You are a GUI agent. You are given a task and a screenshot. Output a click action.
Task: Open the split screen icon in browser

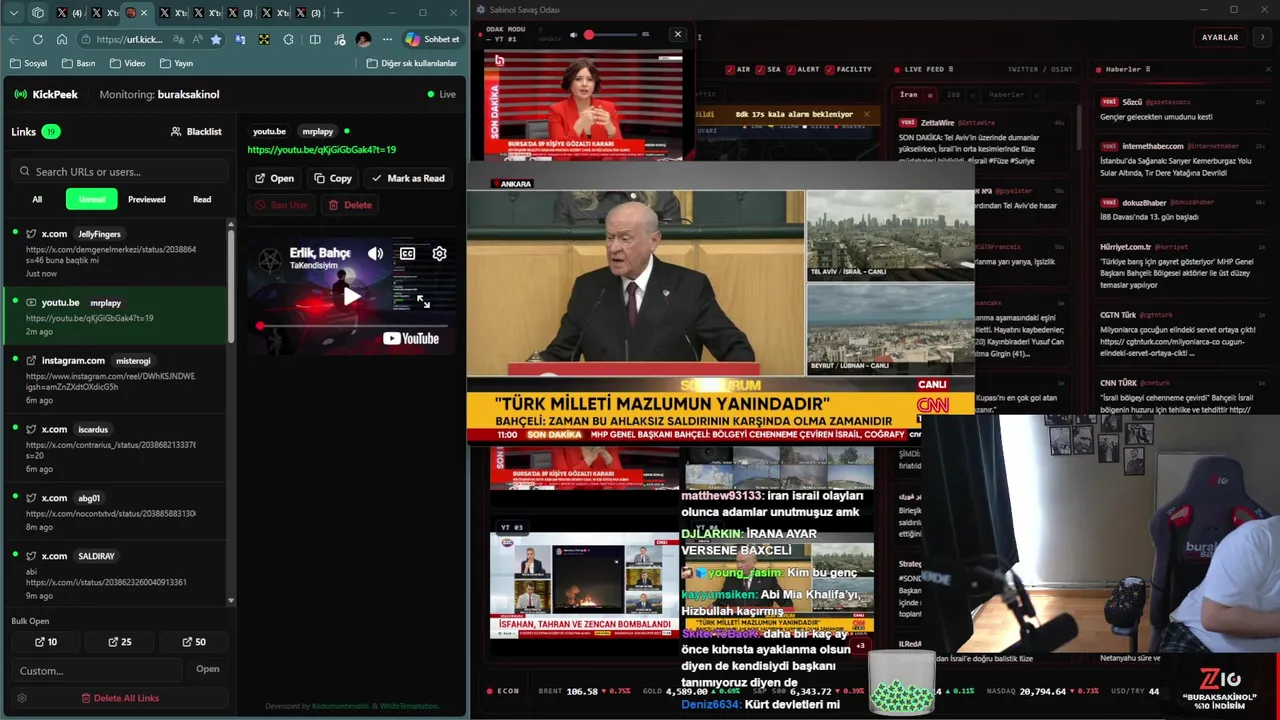(315, 39)
